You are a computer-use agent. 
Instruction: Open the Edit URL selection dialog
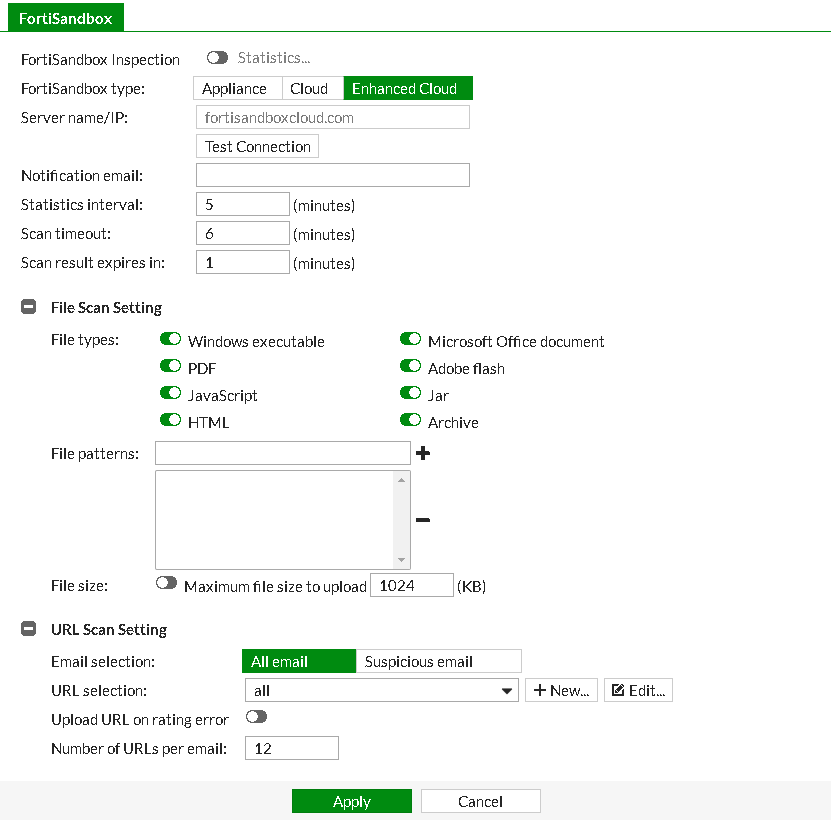click(638, 689)
